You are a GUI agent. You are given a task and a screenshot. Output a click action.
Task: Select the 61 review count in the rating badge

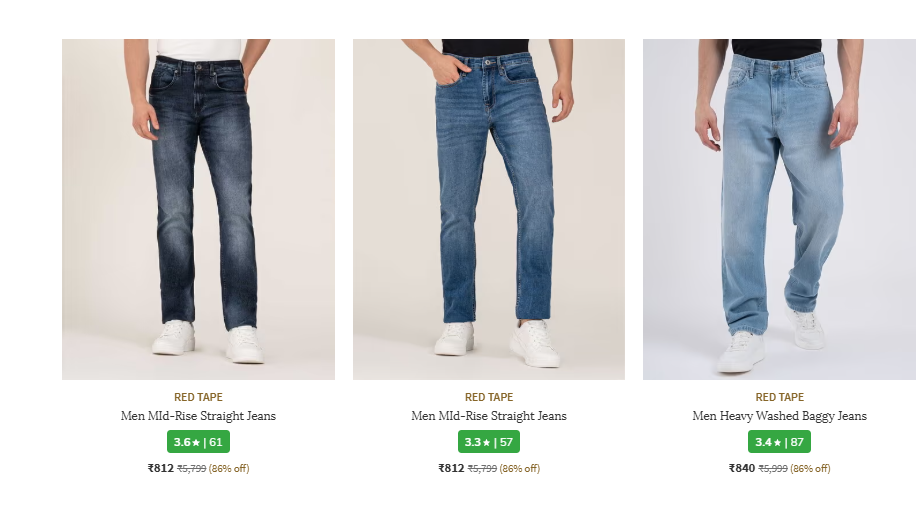(216, 442)
